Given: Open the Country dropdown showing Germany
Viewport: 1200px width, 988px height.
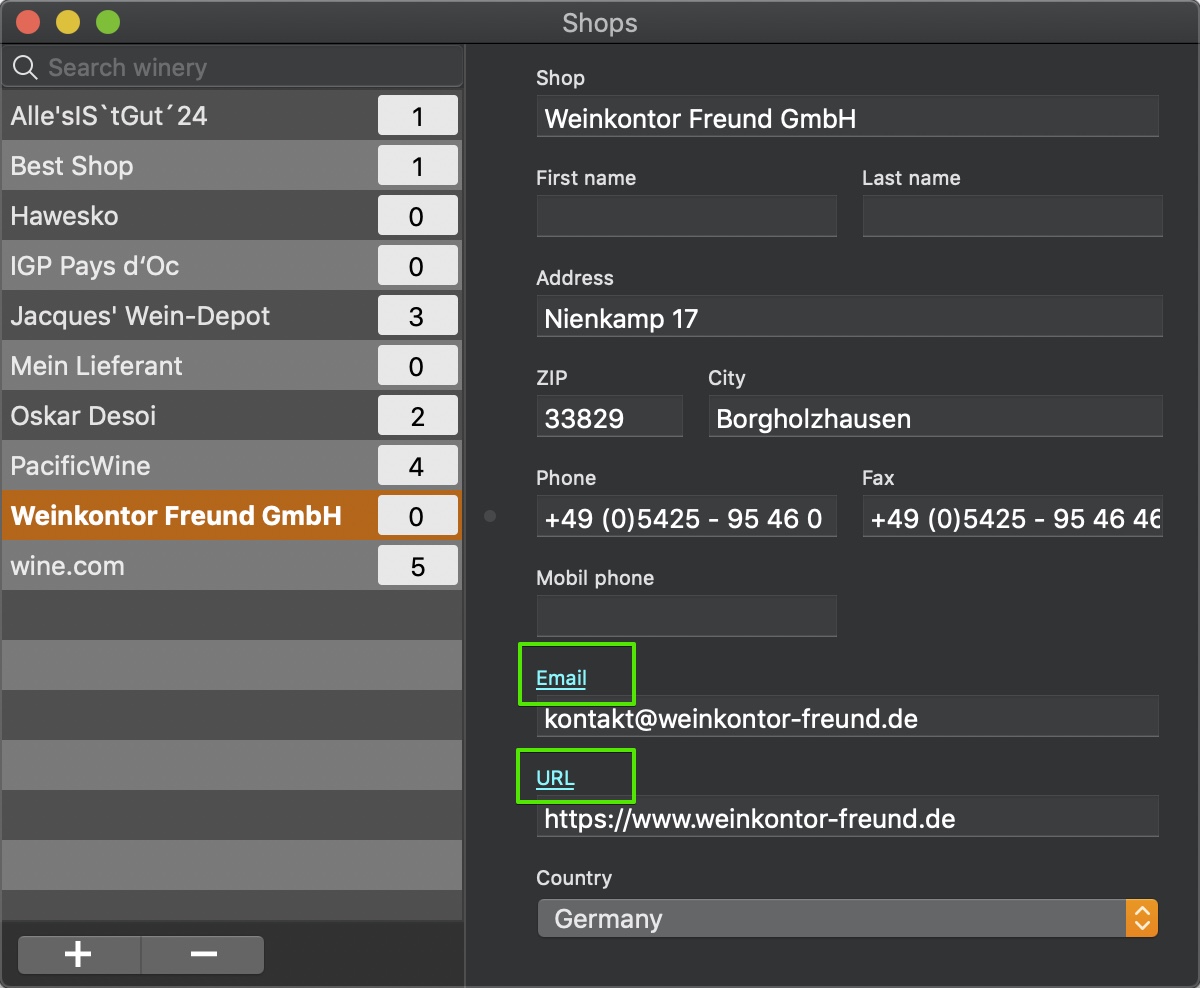Looking at the screenshot, I should (x=847, y=918).
